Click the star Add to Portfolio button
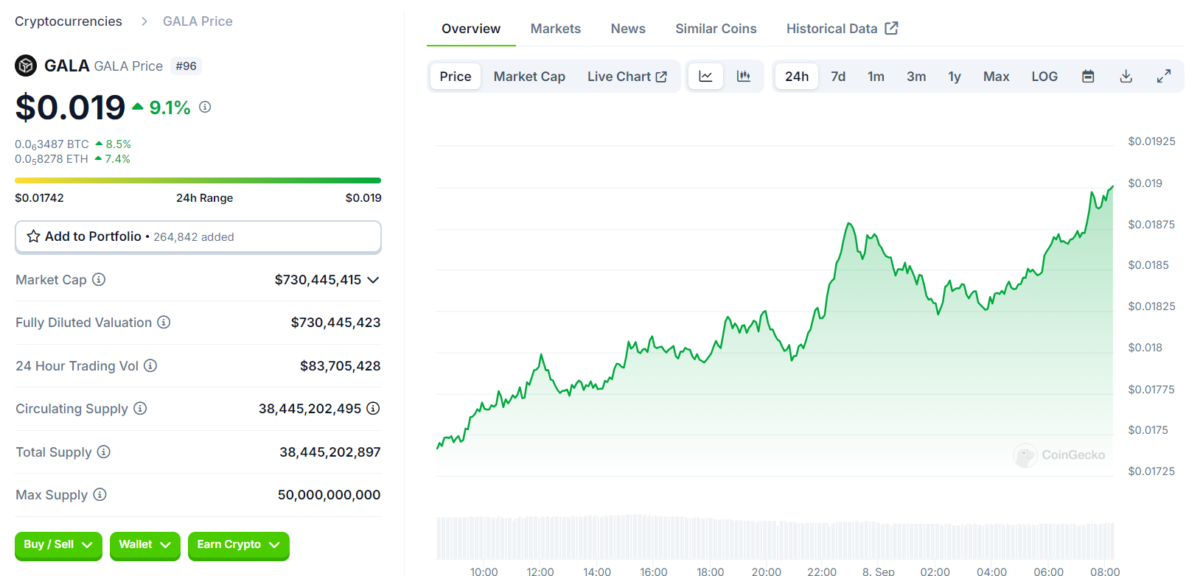The image size is (1200, 576). point(198,237)
